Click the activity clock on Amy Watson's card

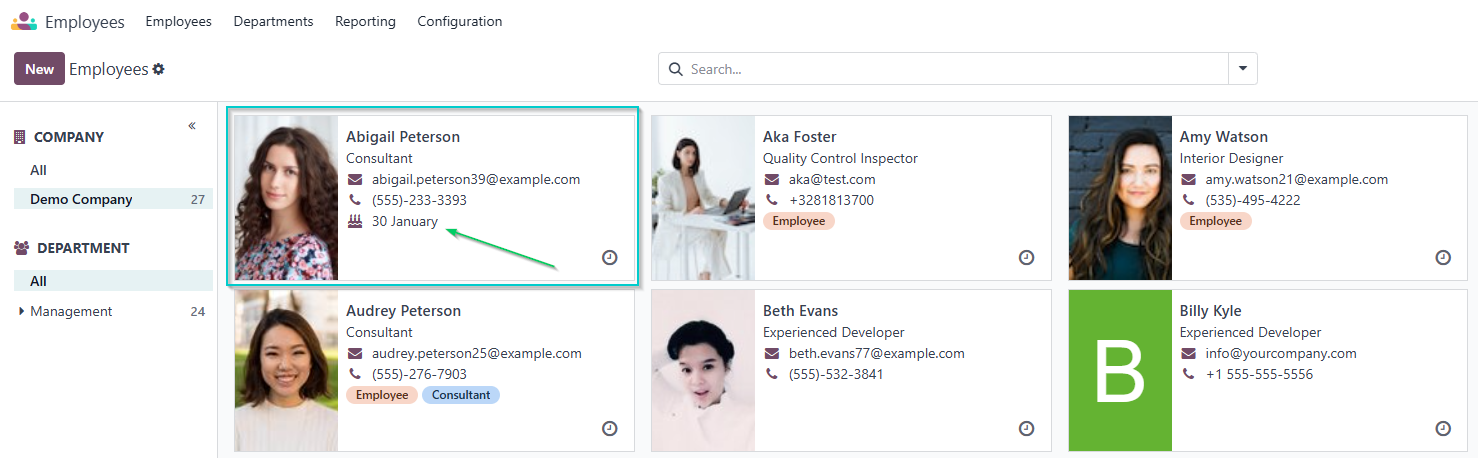1443,258
